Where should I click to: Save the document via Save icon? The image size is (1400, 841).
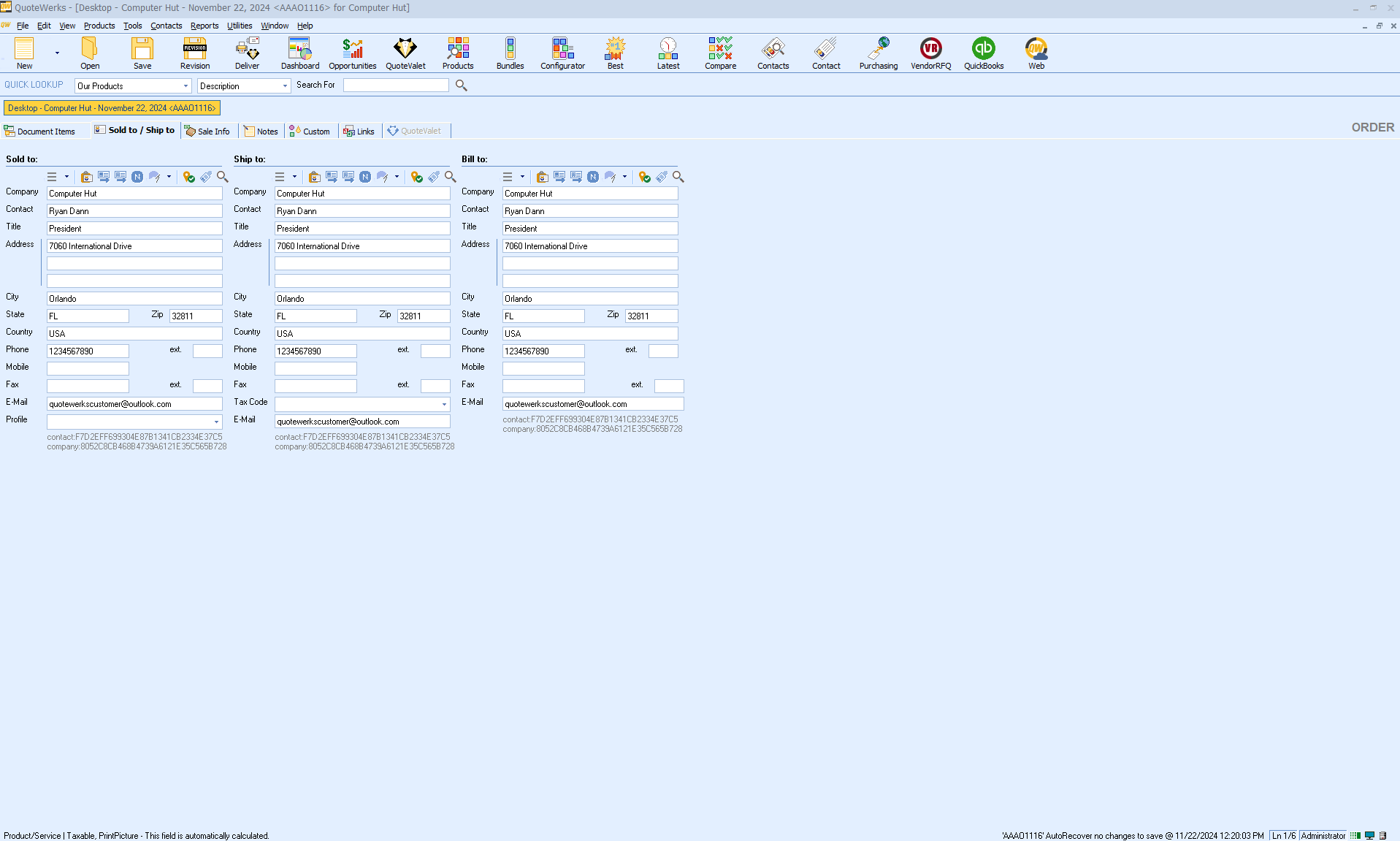coord(142,53)
